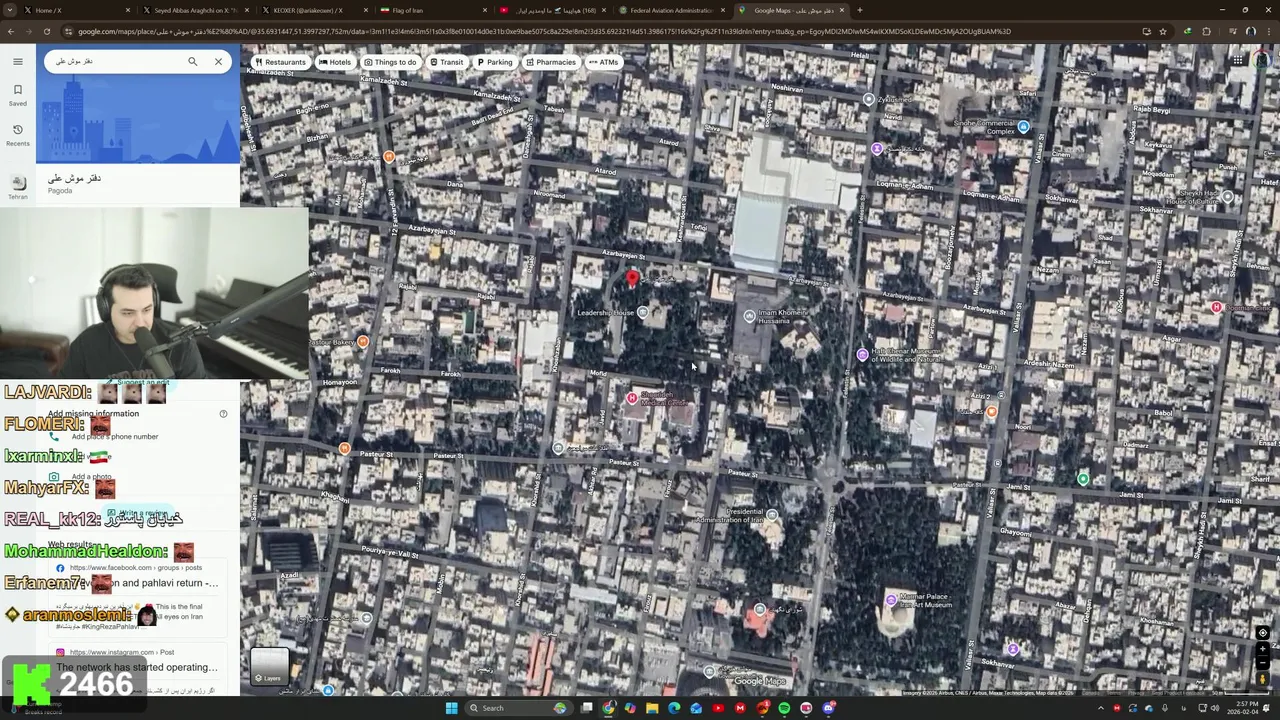This screenshot has height=720, width=1280.
Task: Click the Marmar Palace Iran Art Museum marker
Action: (x=891, y=600)
